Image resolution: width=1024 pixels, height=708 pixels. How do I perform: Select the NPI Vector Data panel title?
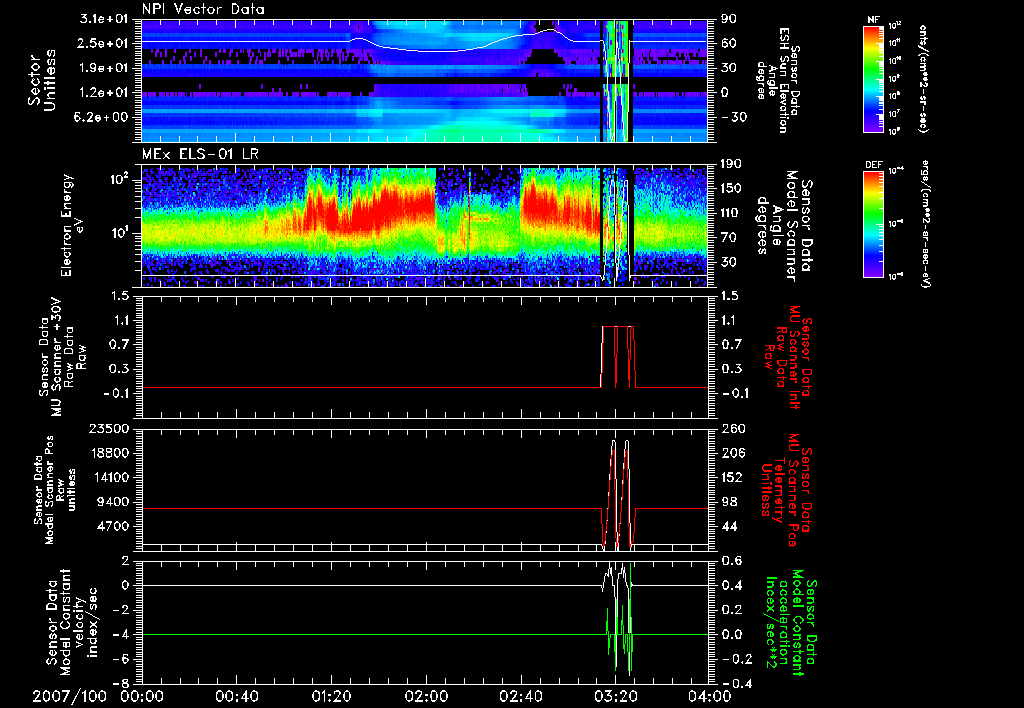(203, 9)
